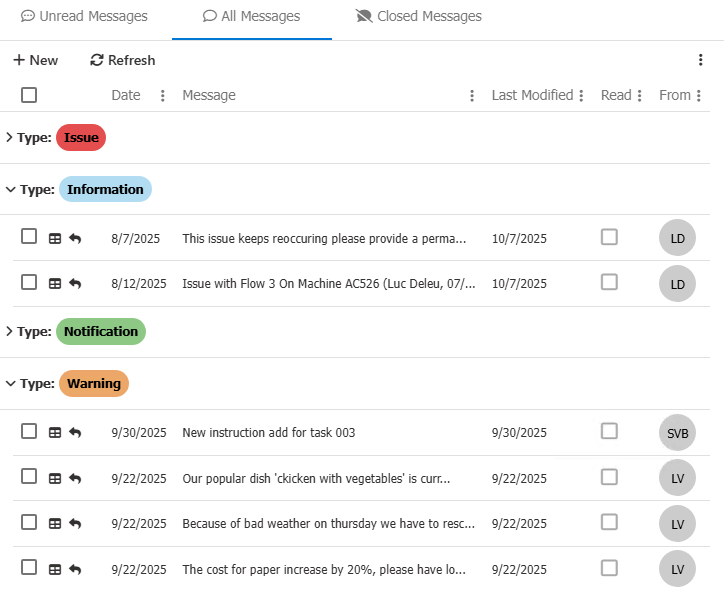
Task: Reply to the Flow 3 Machine AC526 message
Action: [x=75, y=283]
